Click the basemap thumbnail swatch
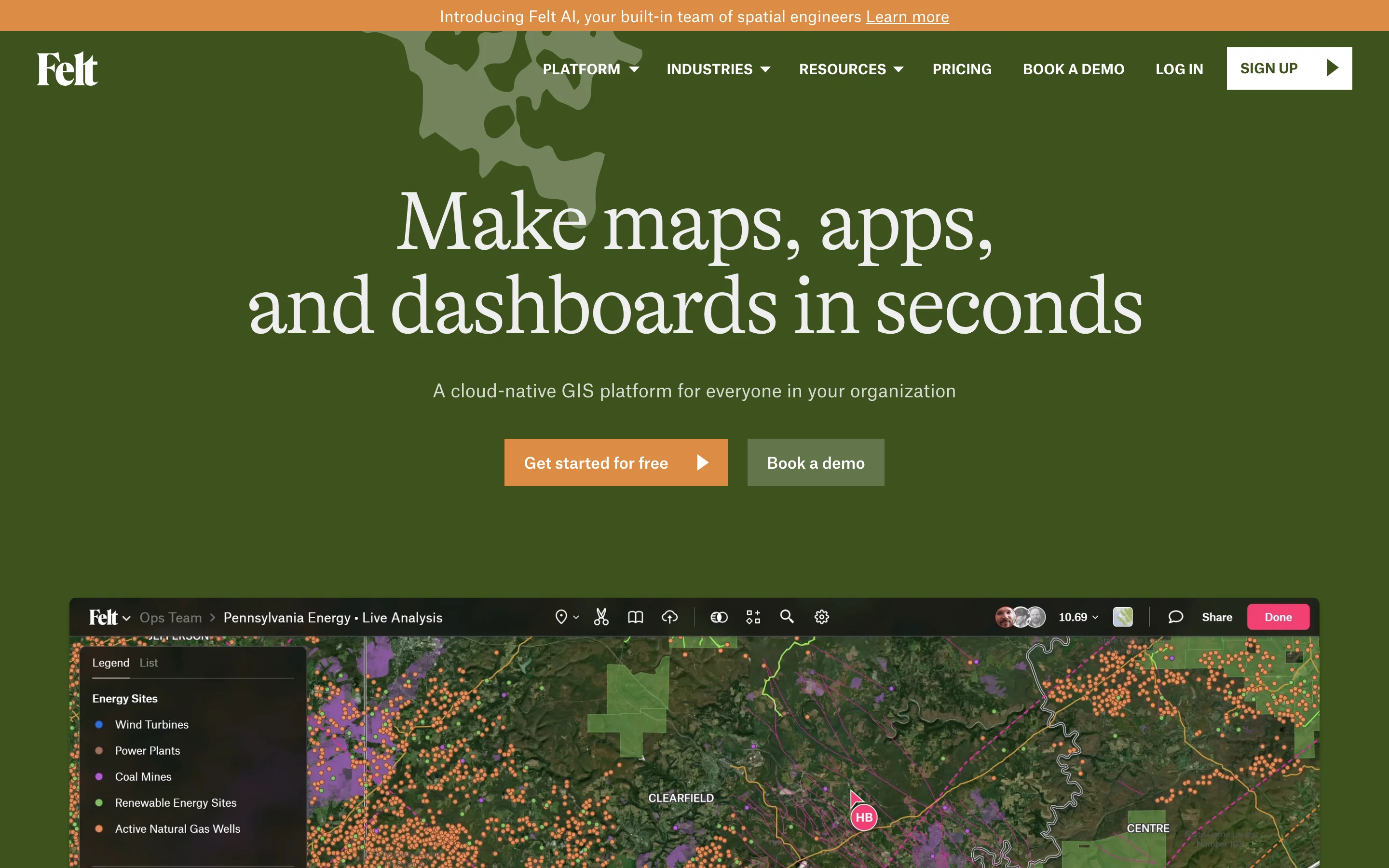The height and width of the screenshot is (868, 1389). [x=1123, y=617]
